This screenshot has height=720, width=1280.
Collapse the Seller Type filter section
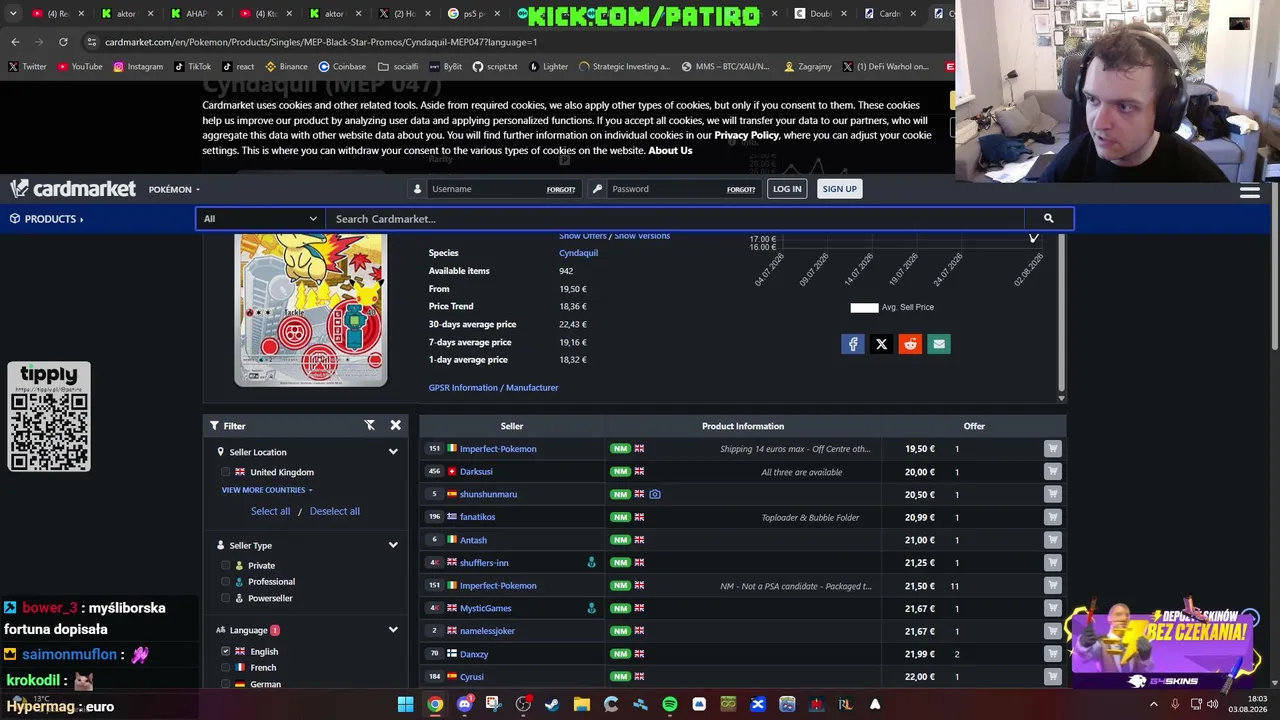[x=393, y=545]
